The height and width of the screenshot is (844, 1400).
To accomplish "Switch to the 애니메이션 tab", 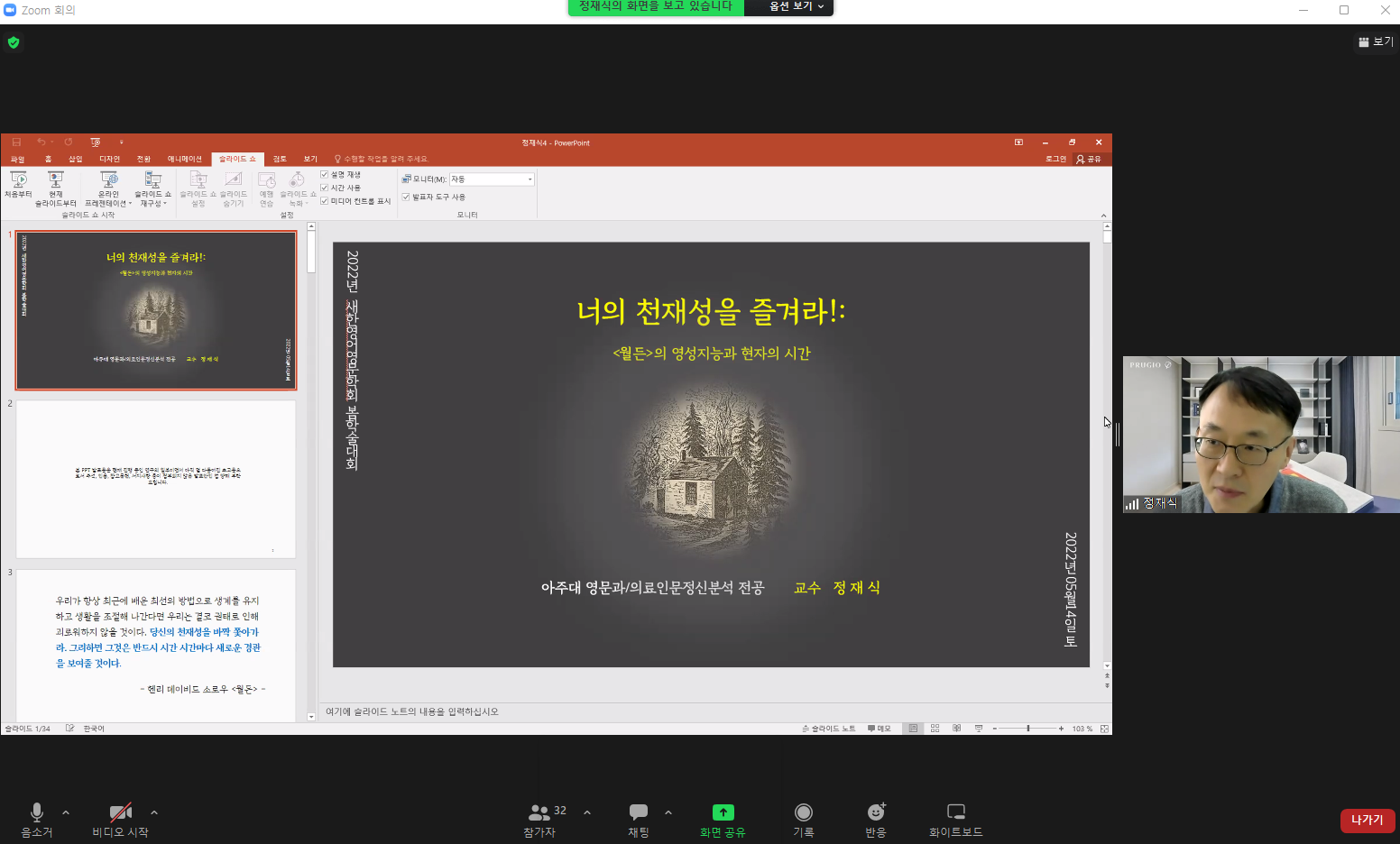I will 184,159.
